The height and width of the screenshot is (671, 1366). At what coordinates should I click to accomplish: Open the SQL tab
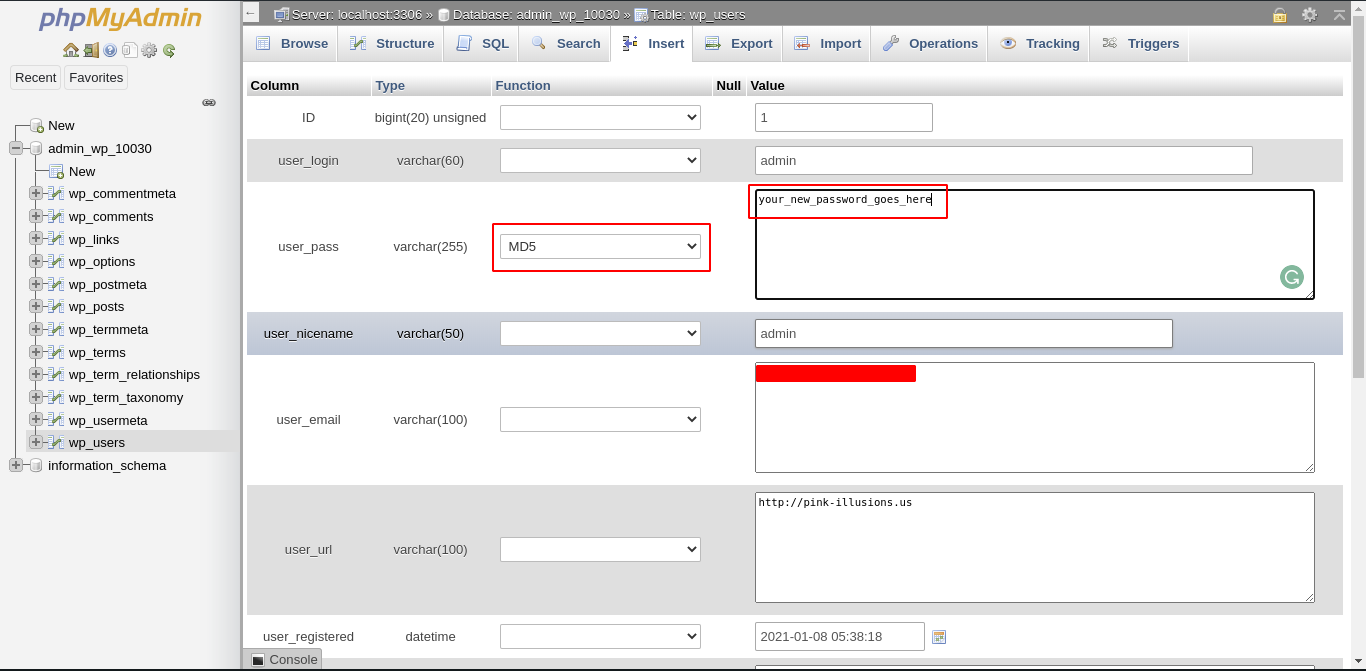(482, 43)
